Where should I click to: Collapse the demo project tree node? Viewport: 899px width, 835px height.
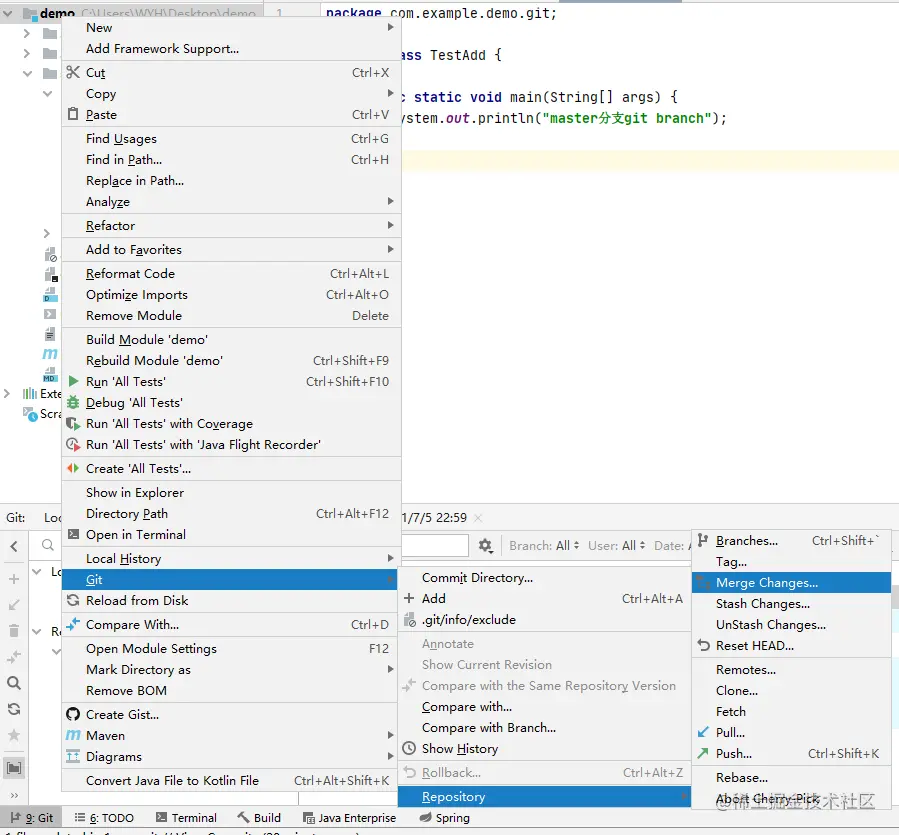(x=8, y=13)
